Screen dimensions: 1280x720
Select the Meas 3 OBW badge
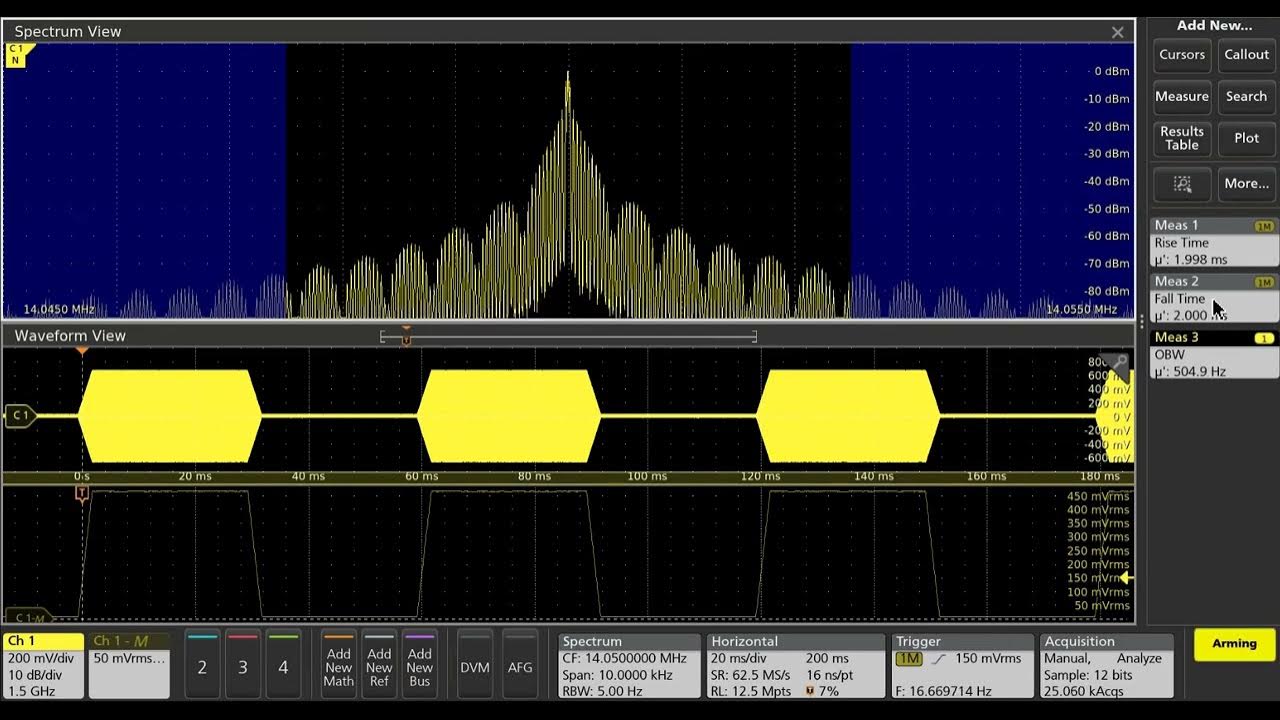[x=1214, y=354]
